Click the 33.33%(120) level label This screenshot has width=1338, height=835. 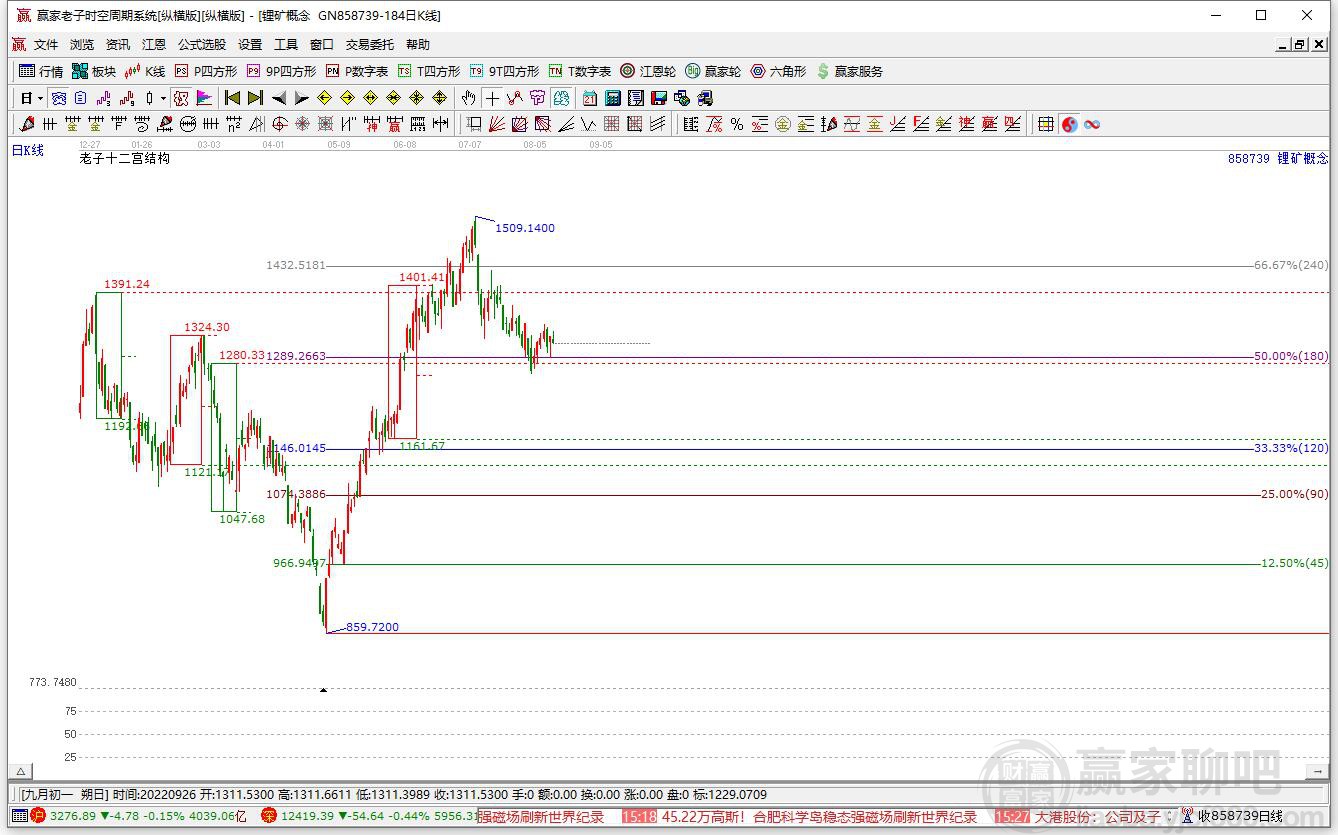pos(1291,448)
